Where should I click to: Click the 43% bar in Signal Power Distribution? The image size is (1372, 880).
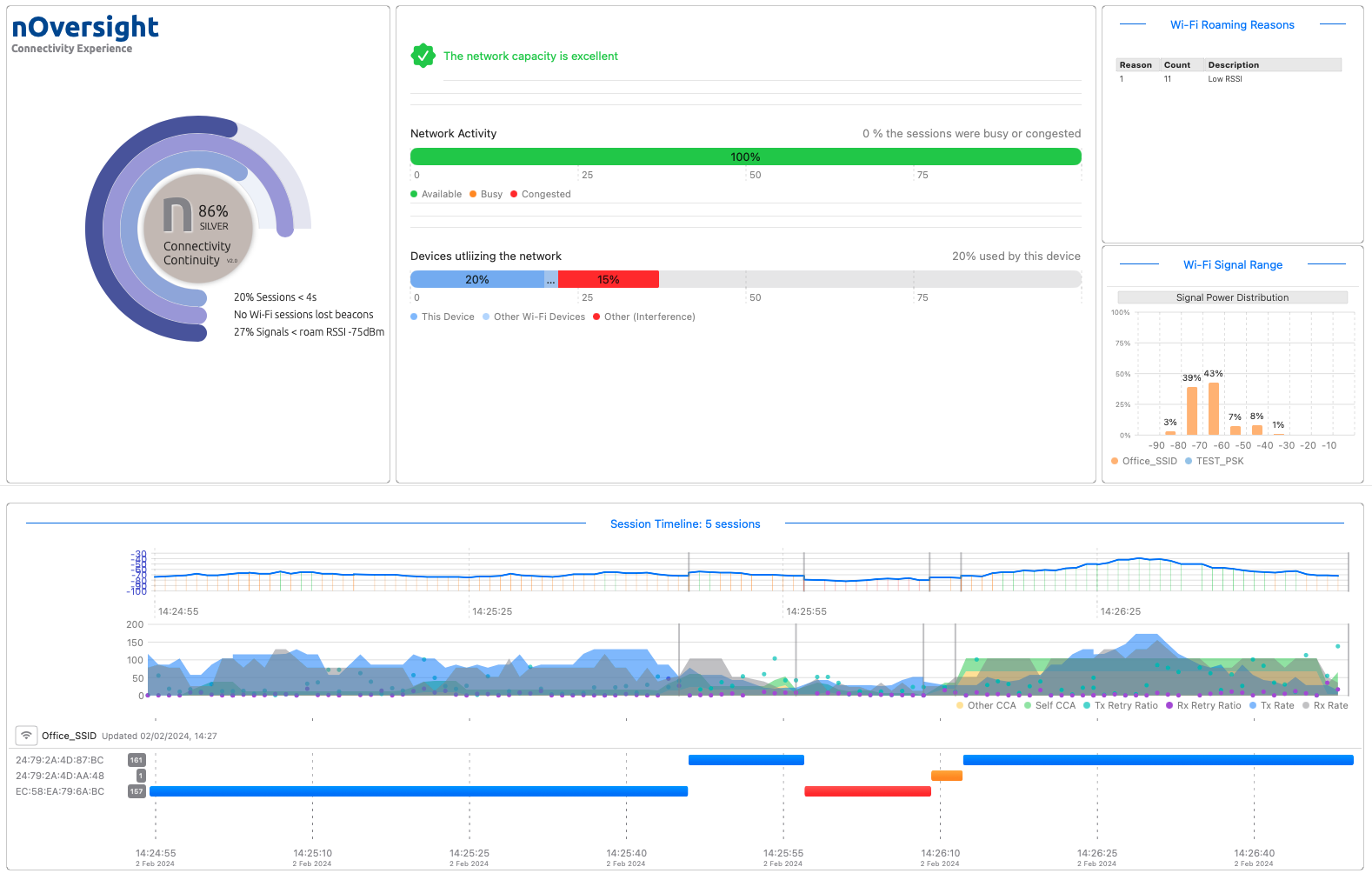[1213, 409]
